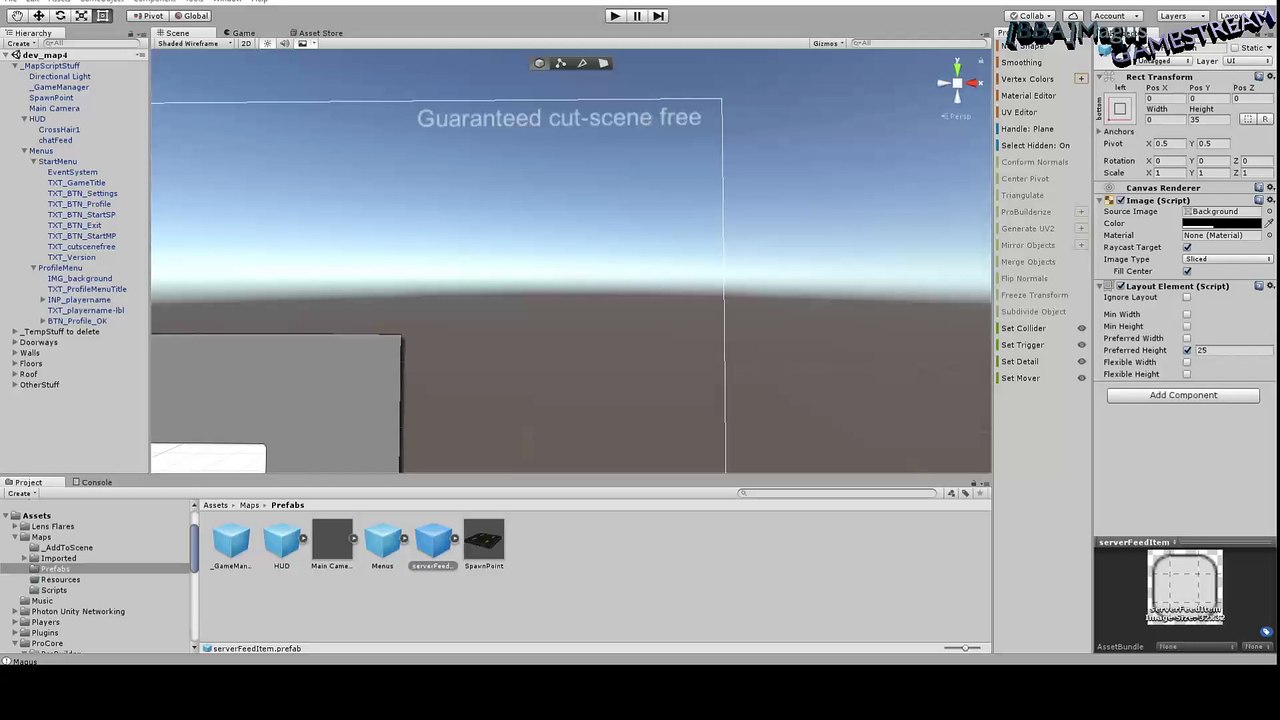Open the Shaded Wireframe draw mode dropdown

[194, 44]
